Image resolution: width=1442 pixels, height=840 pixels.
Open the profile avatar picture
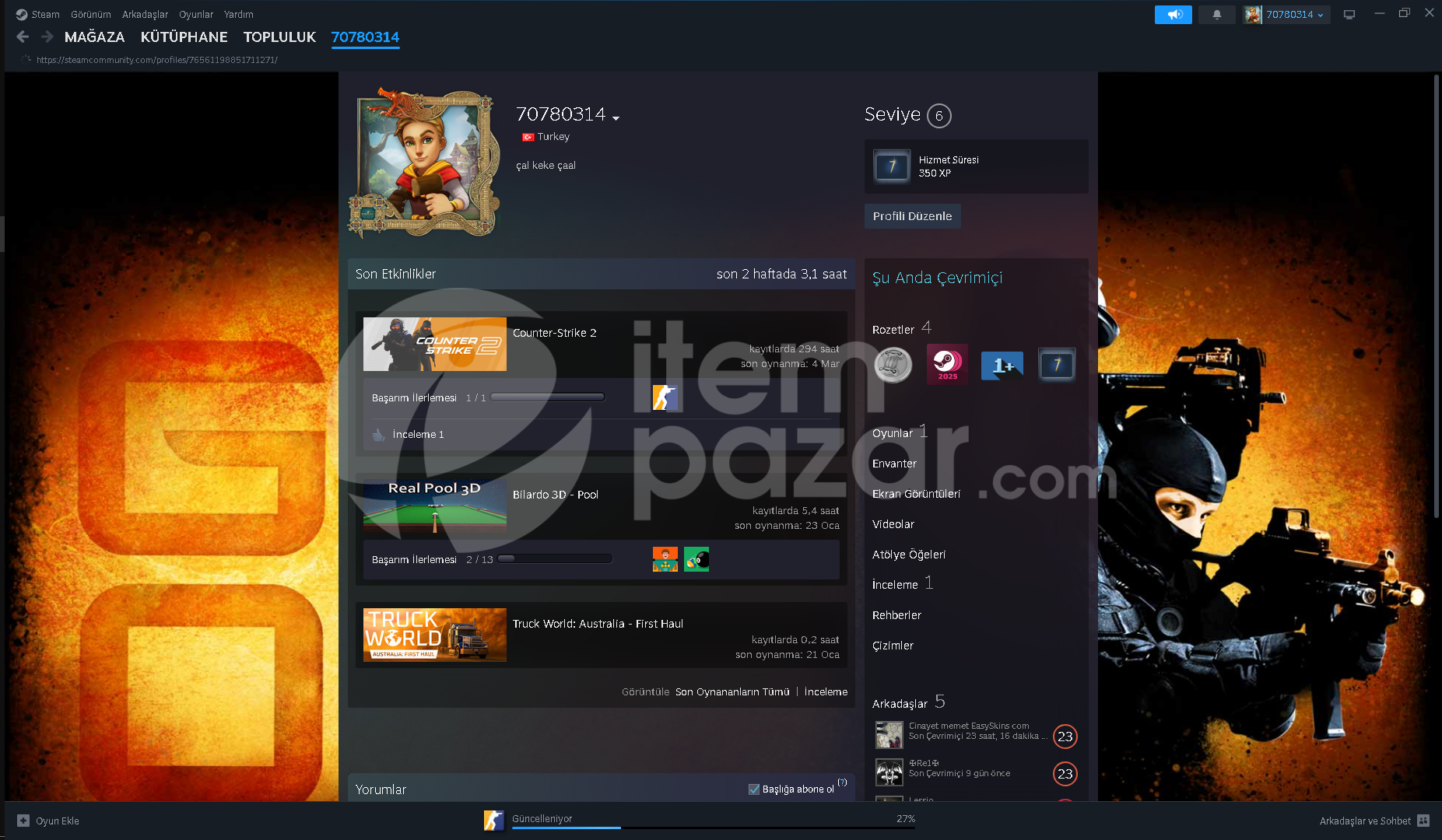click(x=425, y=163)
